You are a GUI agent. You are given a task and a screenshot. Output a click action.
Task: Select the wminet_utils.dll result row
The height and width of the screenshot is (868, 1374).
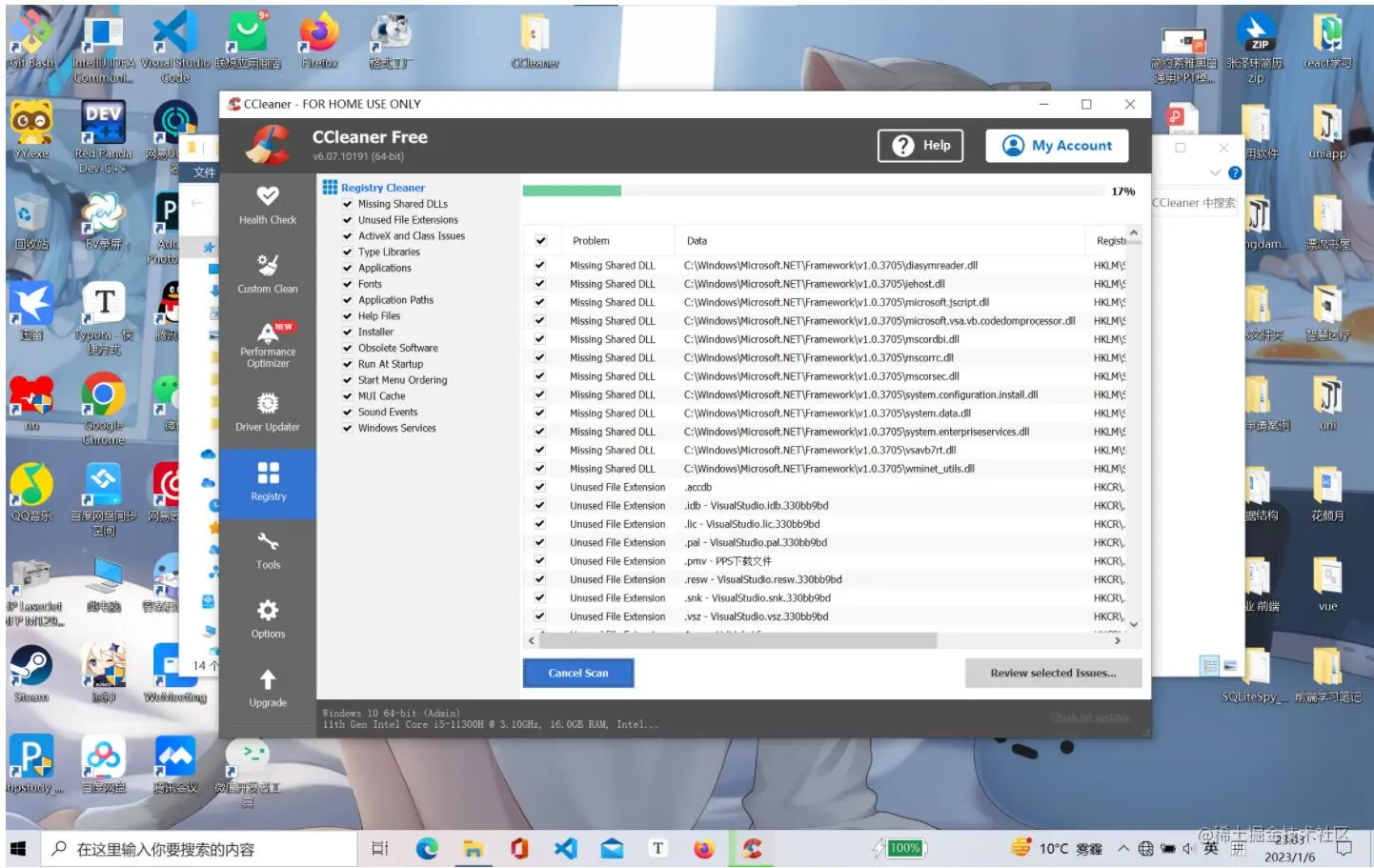point(824,469)
